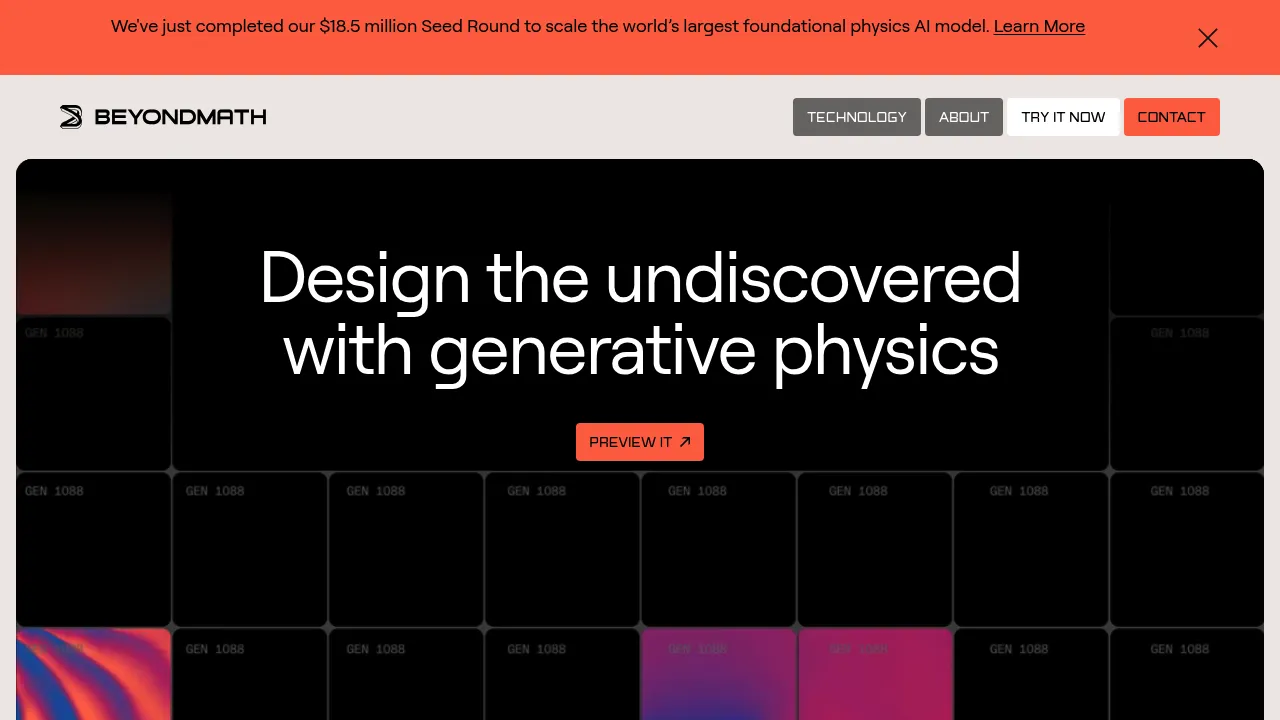Click the Preview It button
This screenshot has width=1280, height=720.
pos(640,442)
